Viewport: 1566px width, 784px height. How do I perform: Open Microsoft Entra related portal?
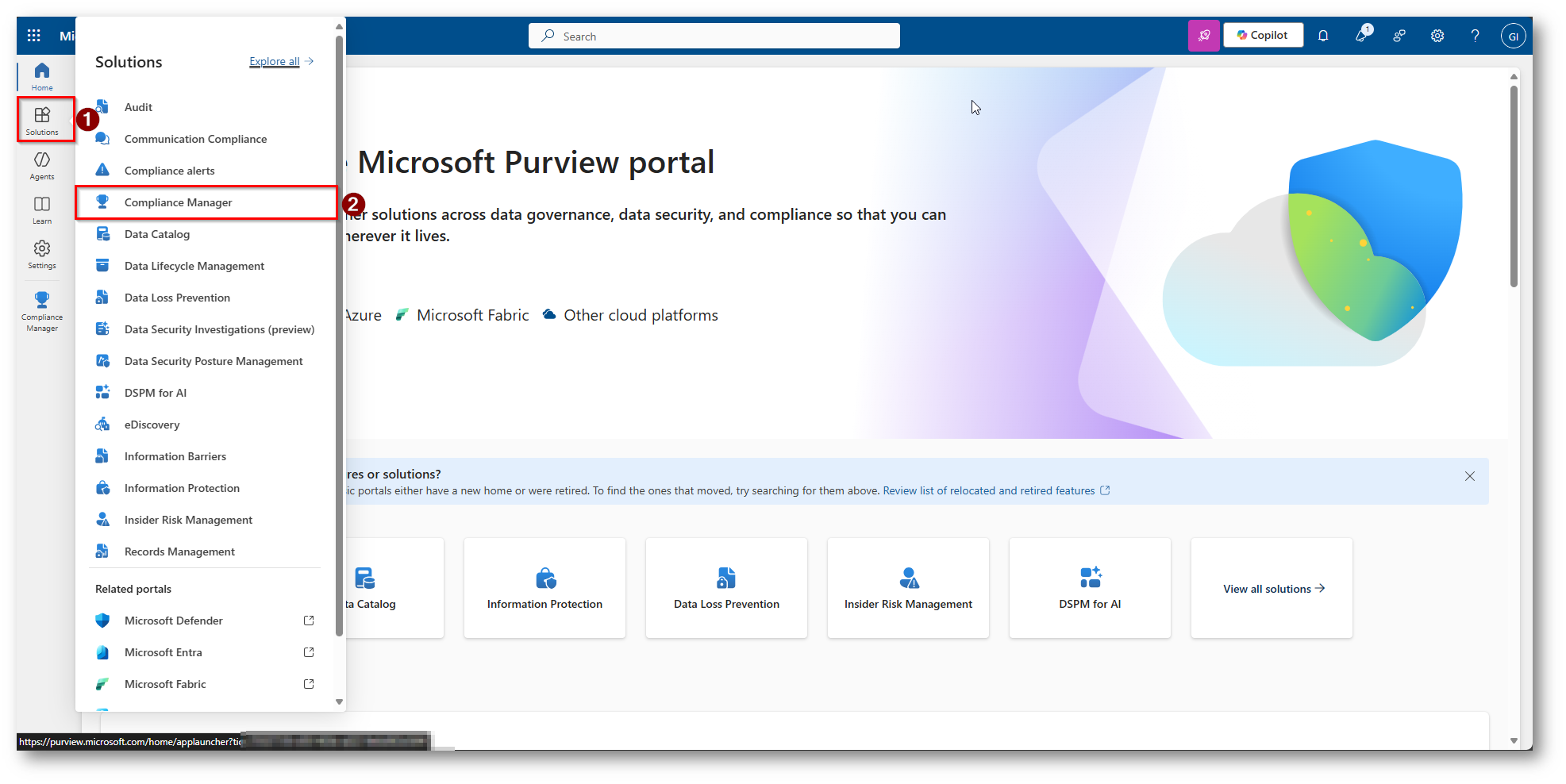click(206, 652)
